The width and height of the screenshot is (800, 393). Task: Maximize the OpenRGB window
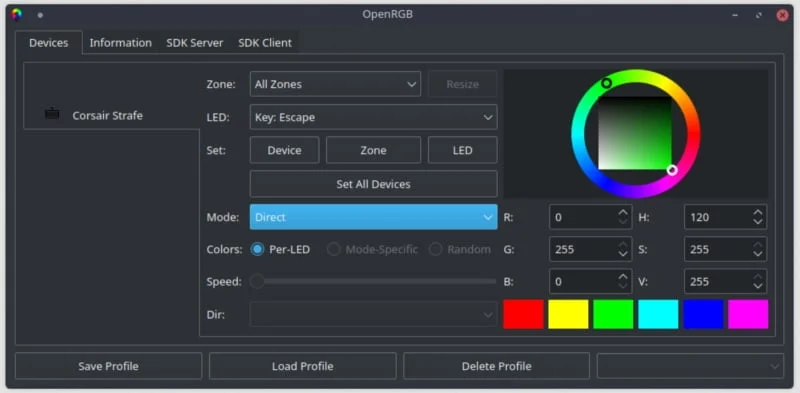[x=759, y=15]
